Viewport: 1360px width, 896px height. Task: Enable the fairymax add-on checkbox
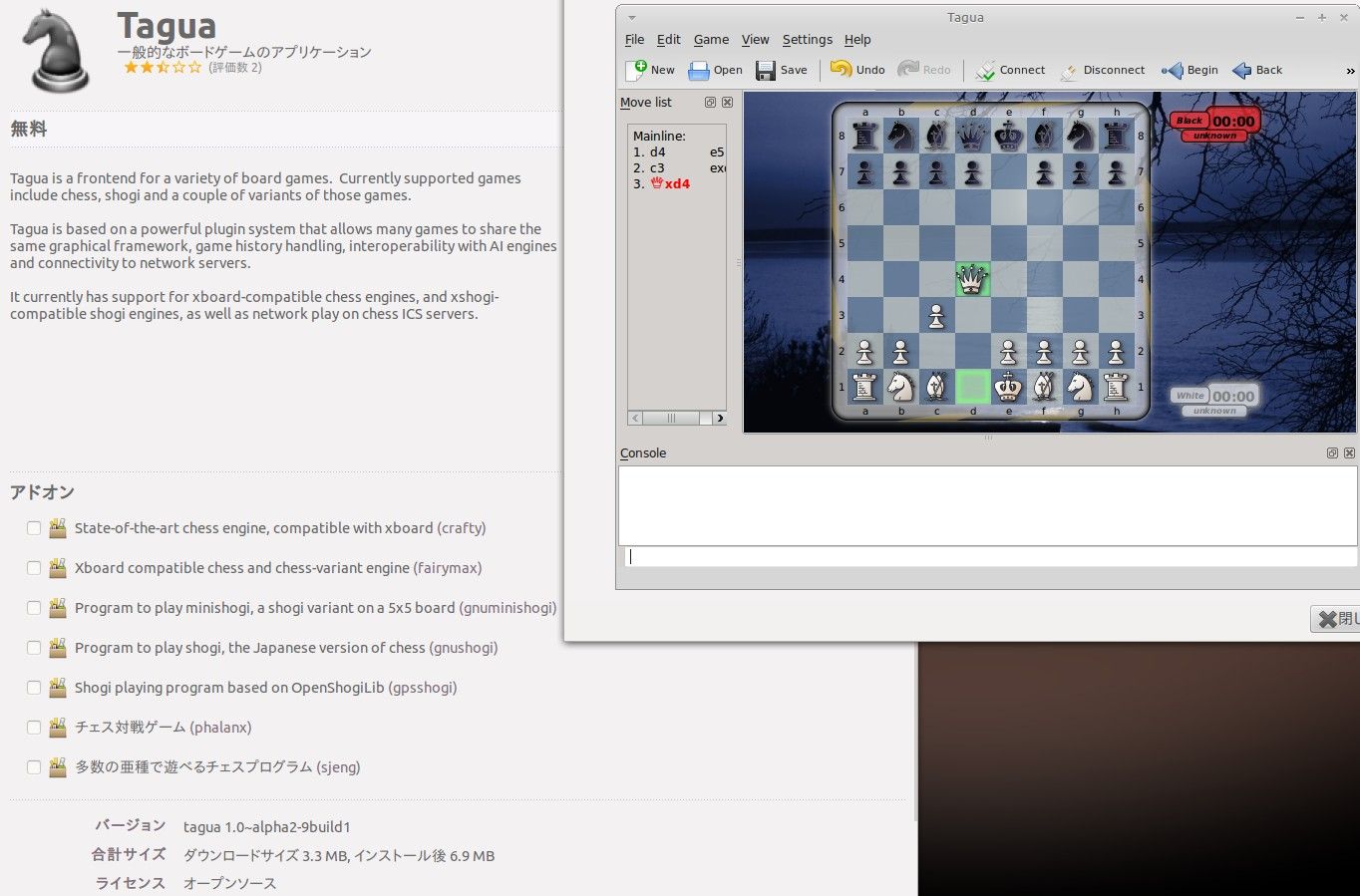(34, 568)
